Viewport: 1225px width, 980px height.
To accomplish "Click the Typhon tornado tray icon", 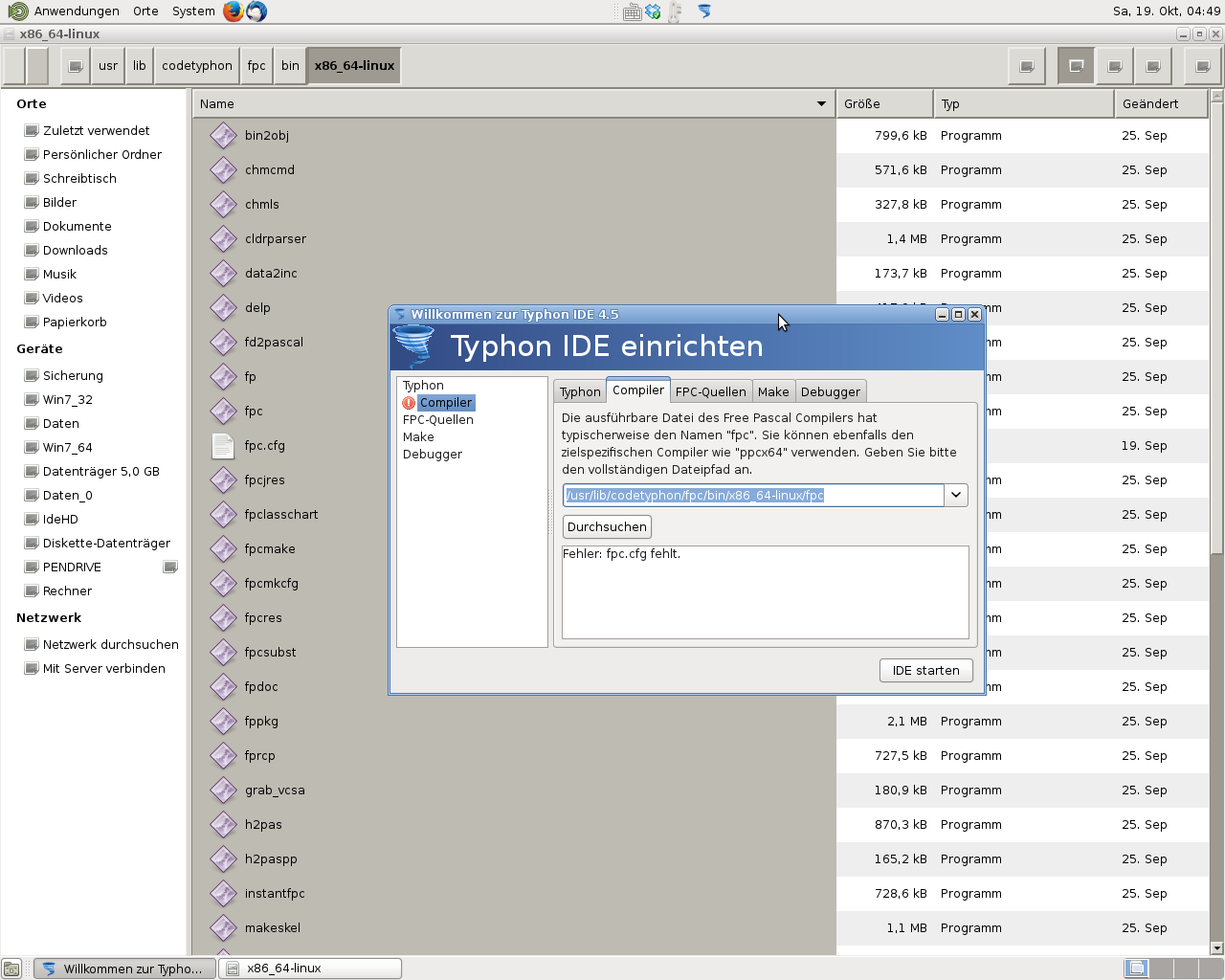I will (x=704, y=11).
